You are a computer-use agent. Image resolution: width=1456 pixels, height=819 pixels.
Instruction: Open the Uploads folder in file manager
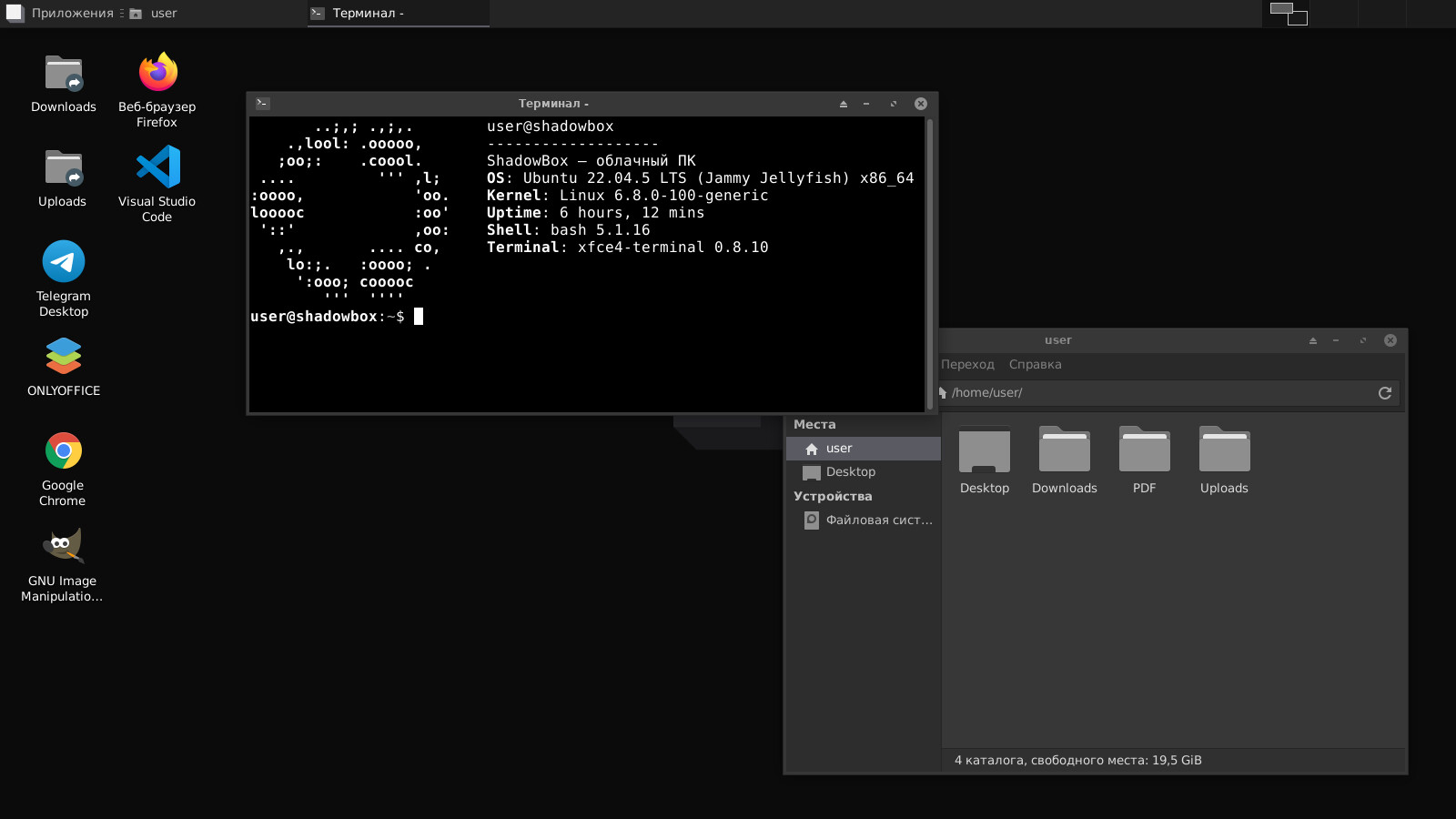point(1225,460)
